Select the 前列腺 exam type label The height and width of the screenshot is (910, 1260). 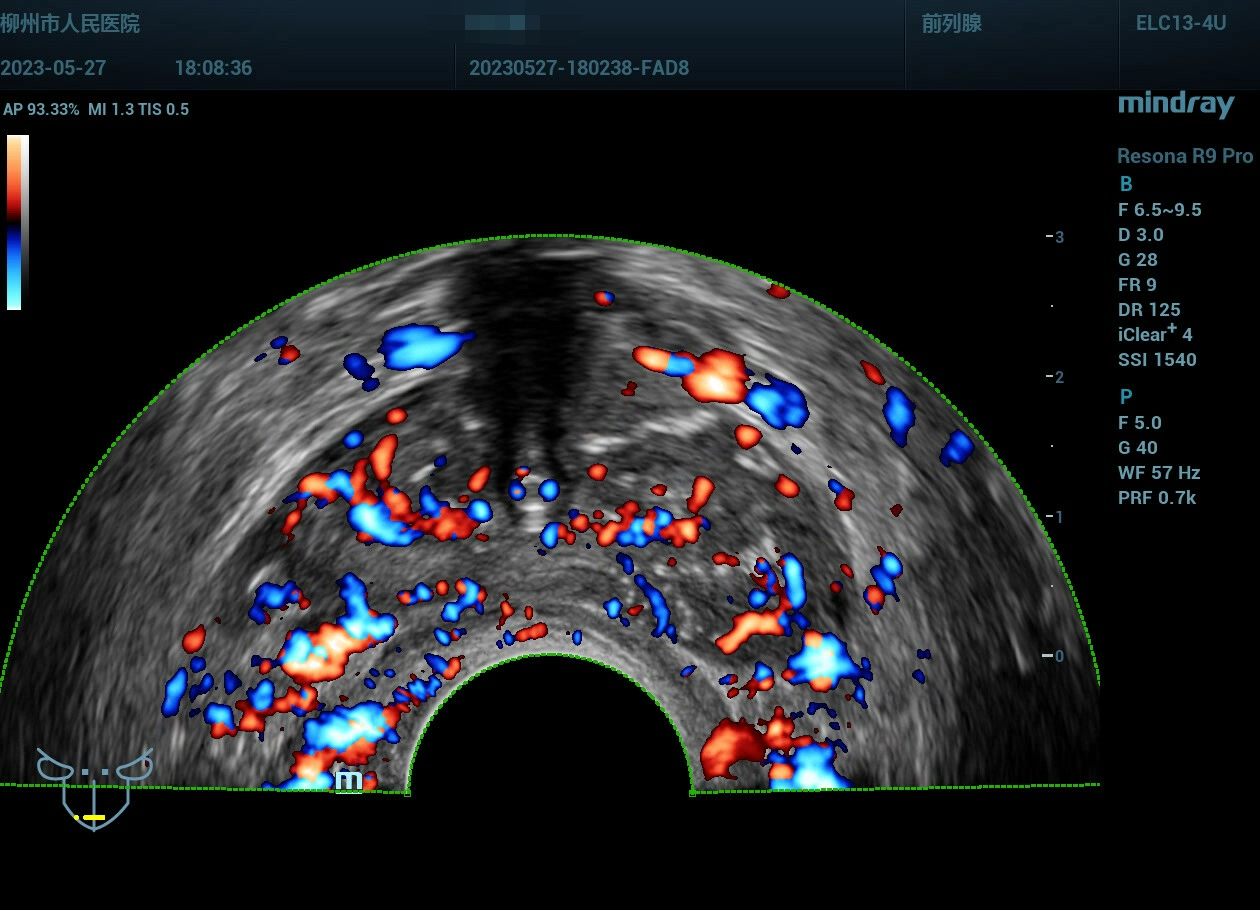click(x=951, y=24)
